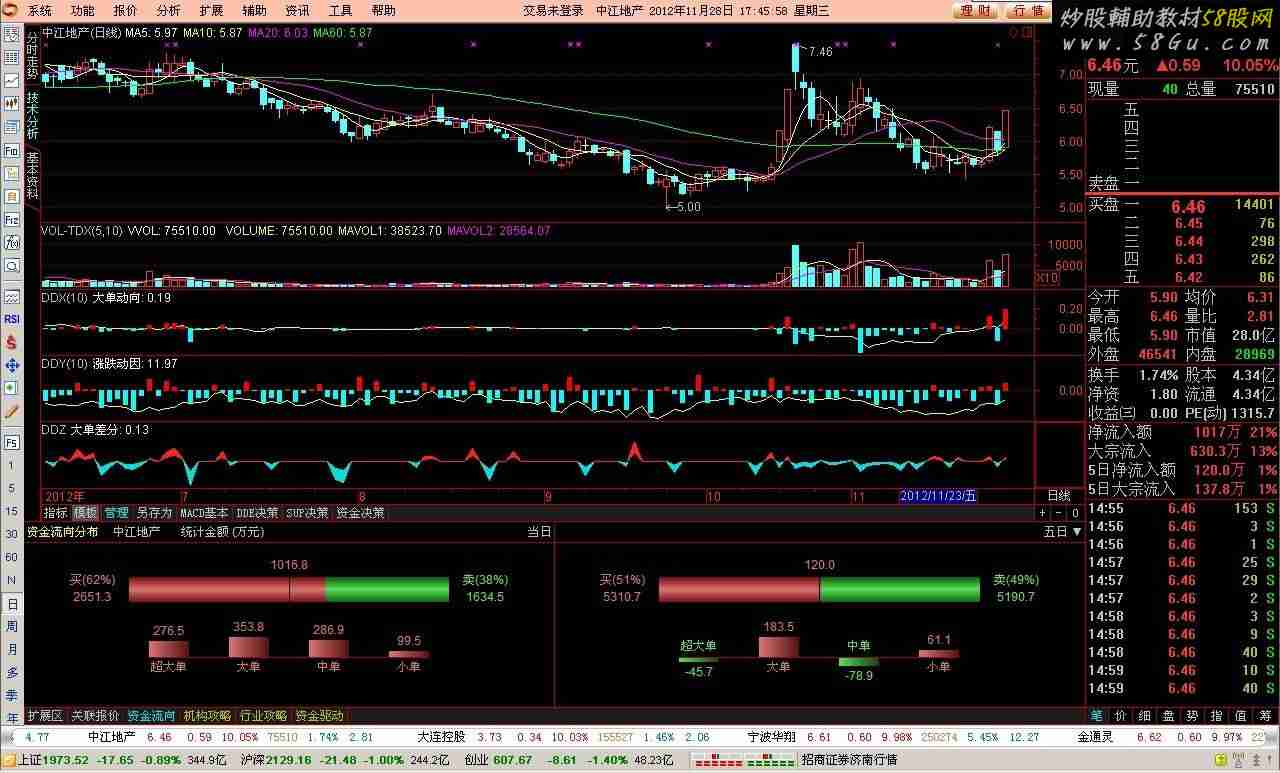Click the red dollar sign icon
Screen dimensions: 1280x773
(12, 341)
